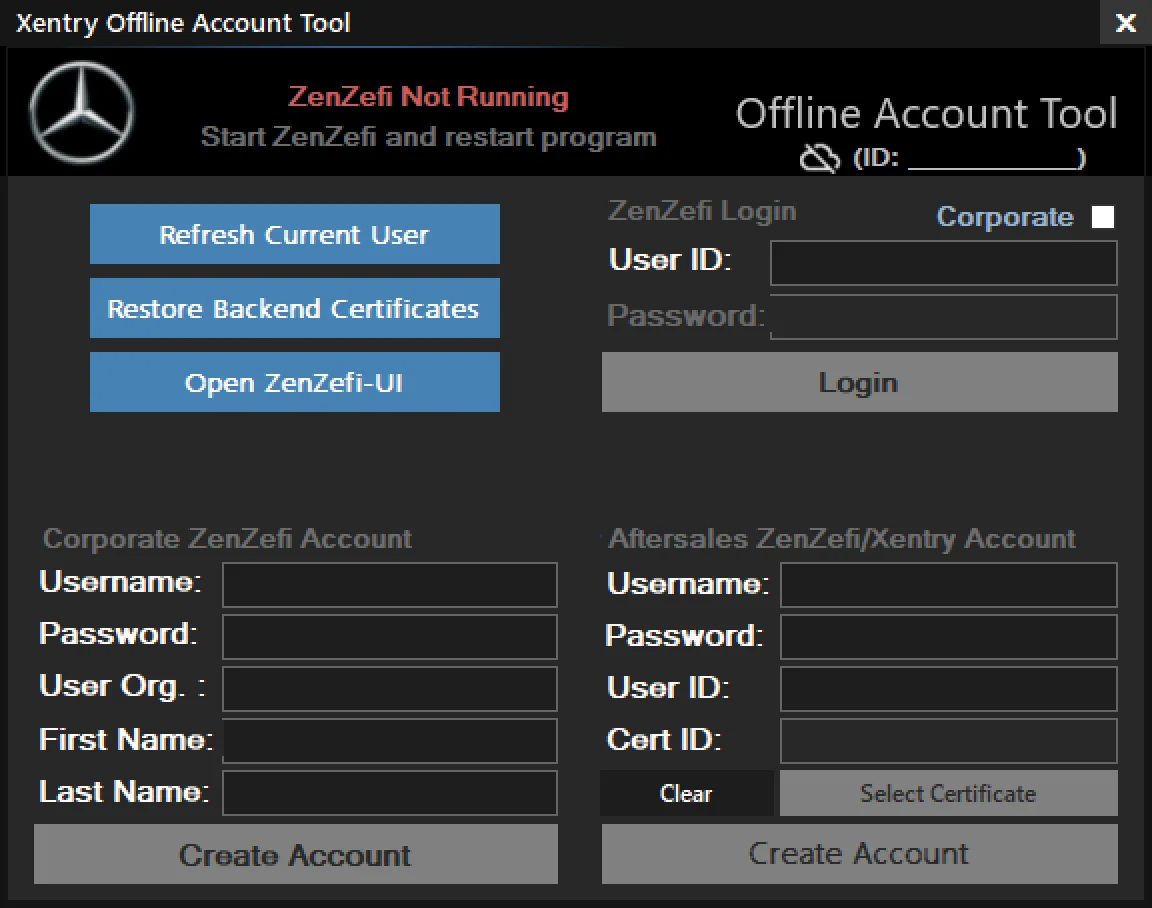1152x908 pixels.
Task: Click Restore Backend Certificates
Action: tap(294, 308)
